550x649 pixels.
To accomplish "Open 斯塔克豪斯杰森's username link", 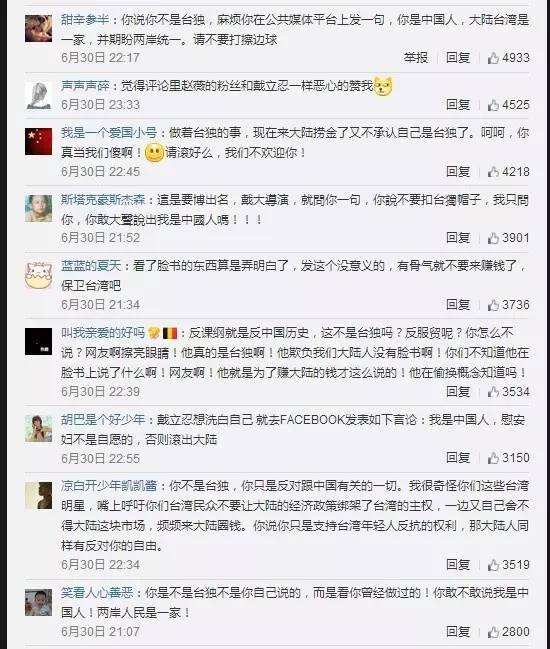I will click(x=103, y=200).
